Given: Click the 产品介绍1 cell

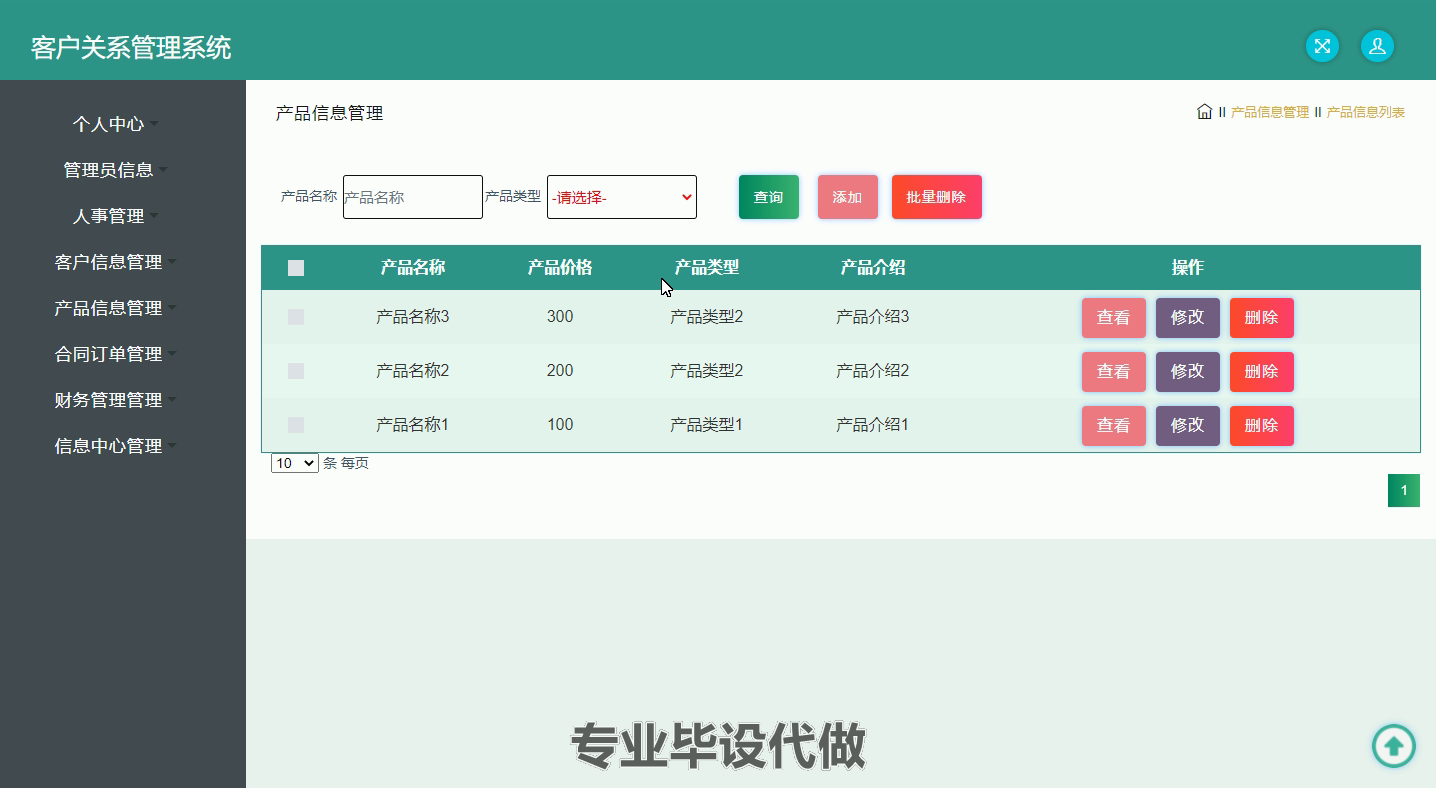Looking at the screenshot, I should coord(873,425).
